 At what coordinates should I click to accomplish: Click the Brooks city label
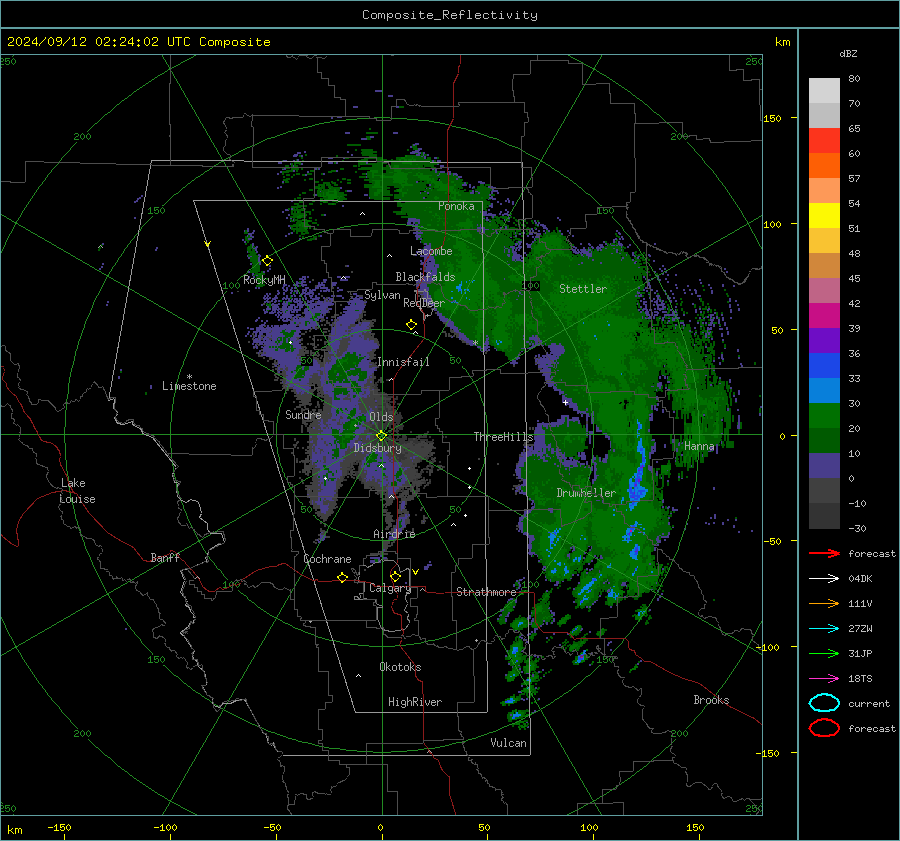click(711, 700)
